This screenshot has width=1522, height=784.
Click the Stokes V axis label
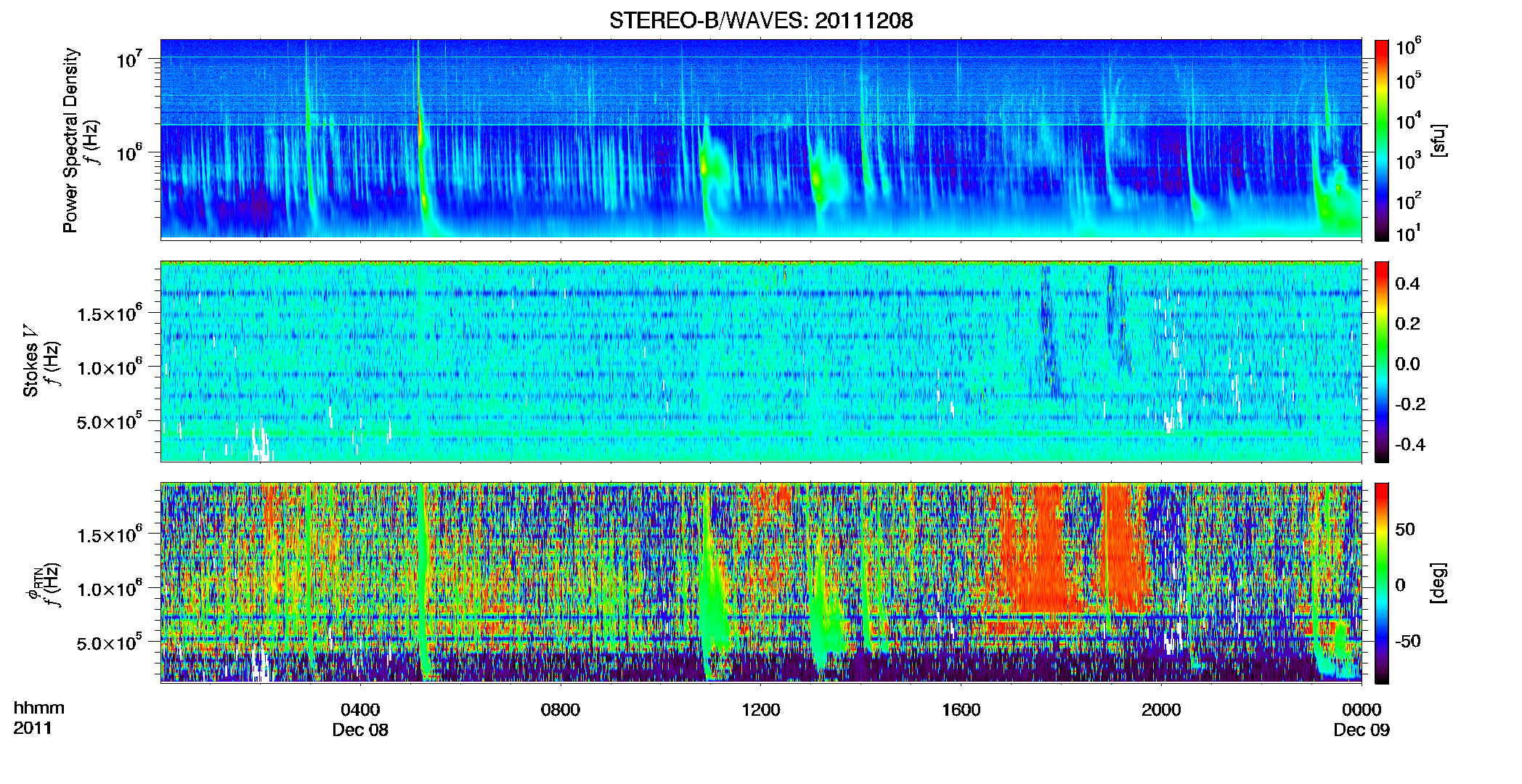point(30,361)
